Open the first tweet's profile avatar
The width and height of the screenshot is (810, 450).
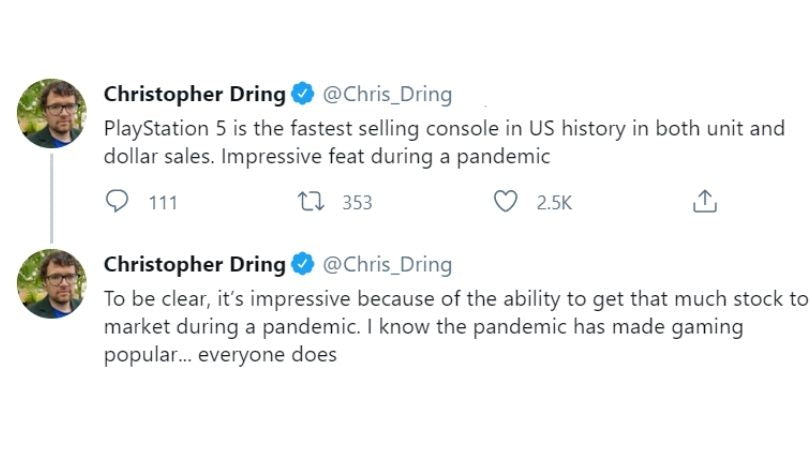pos(51,113)
